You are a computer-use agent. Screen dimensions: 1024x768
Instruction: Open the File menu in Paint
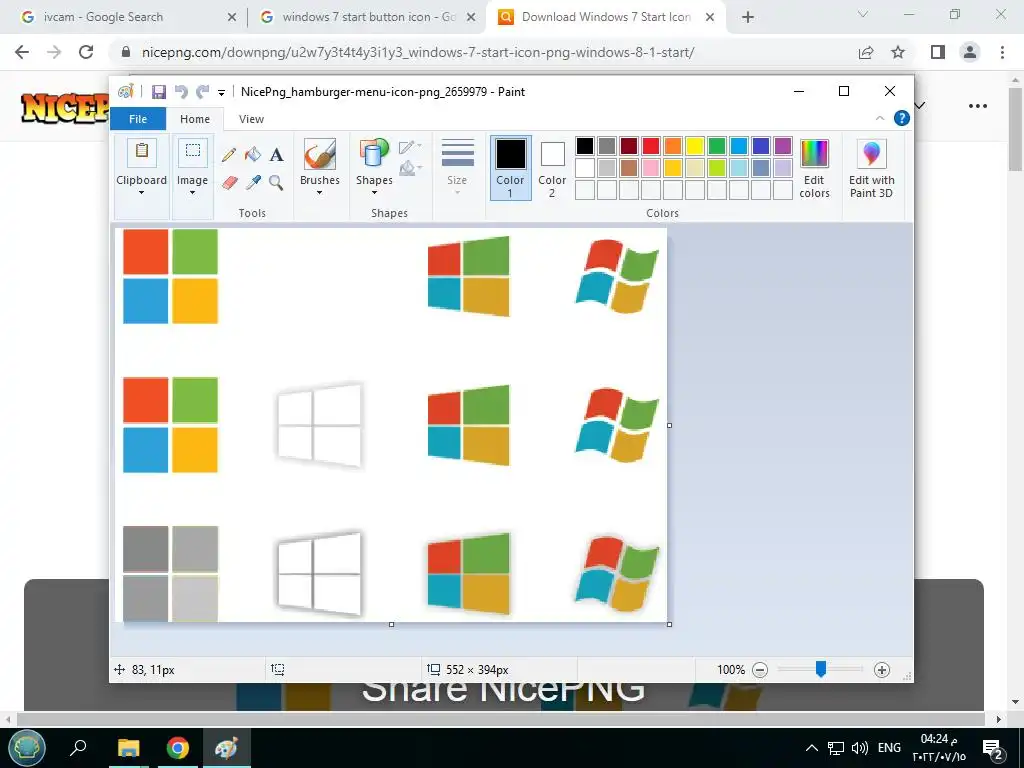[138, 119]
